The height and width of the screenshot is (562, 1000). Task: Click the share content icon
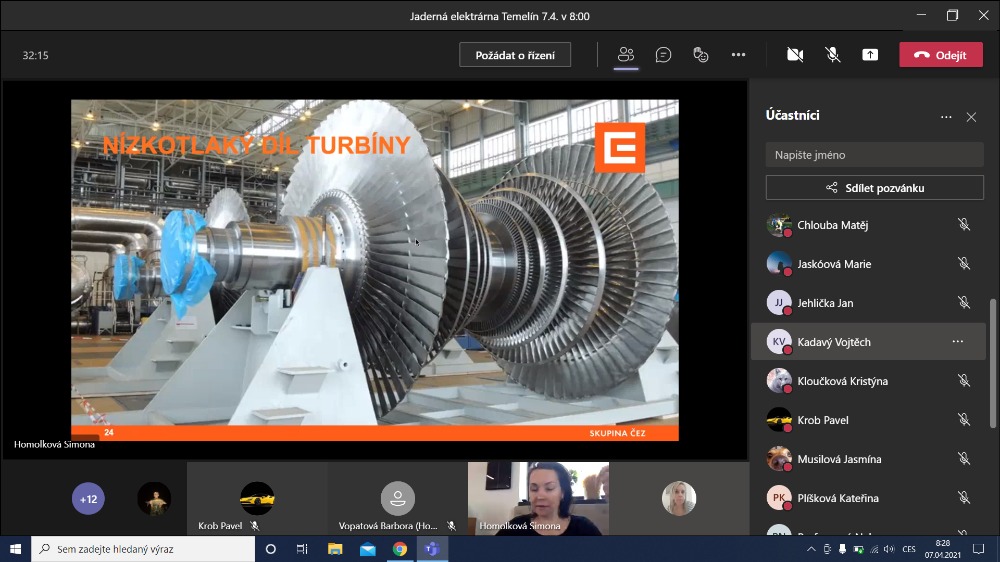(x=870, y=55)
